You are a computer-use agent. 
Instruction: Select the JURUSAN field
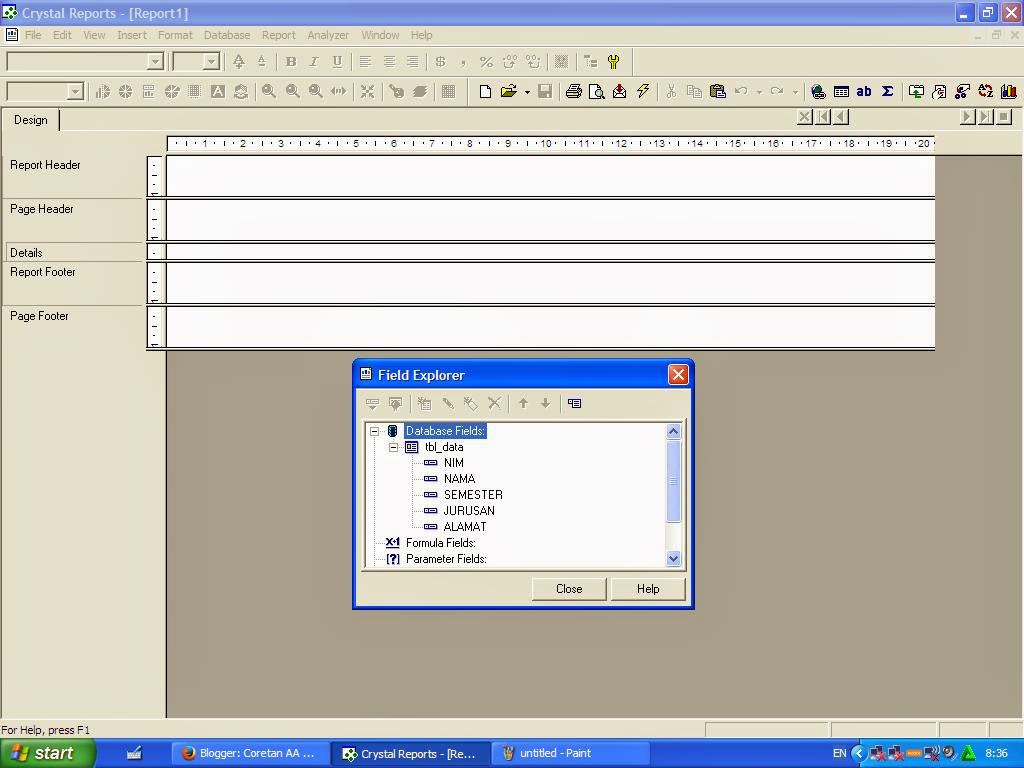(469, 511)
